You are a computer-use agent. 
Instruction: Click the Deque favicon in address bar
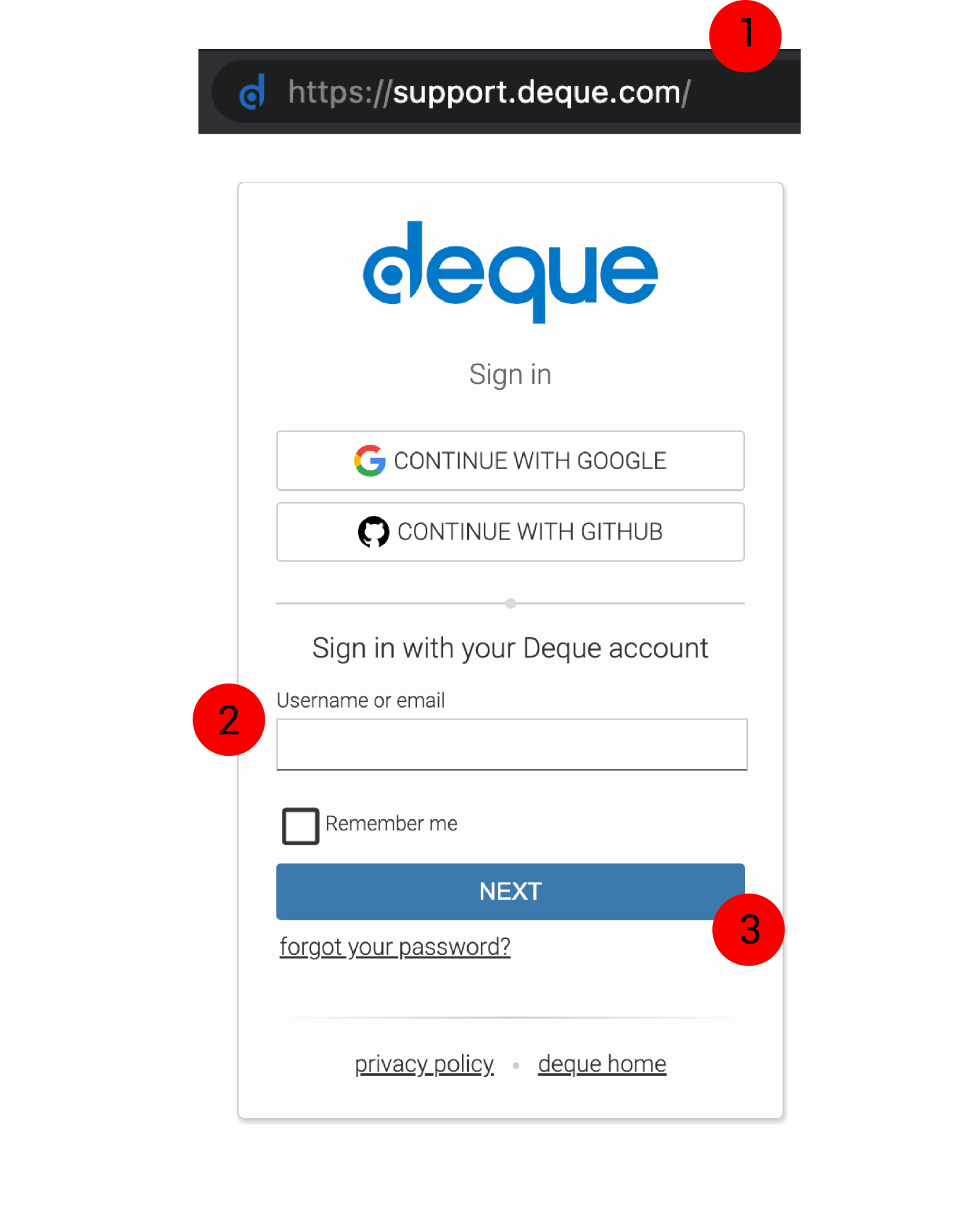coord(252,92)
